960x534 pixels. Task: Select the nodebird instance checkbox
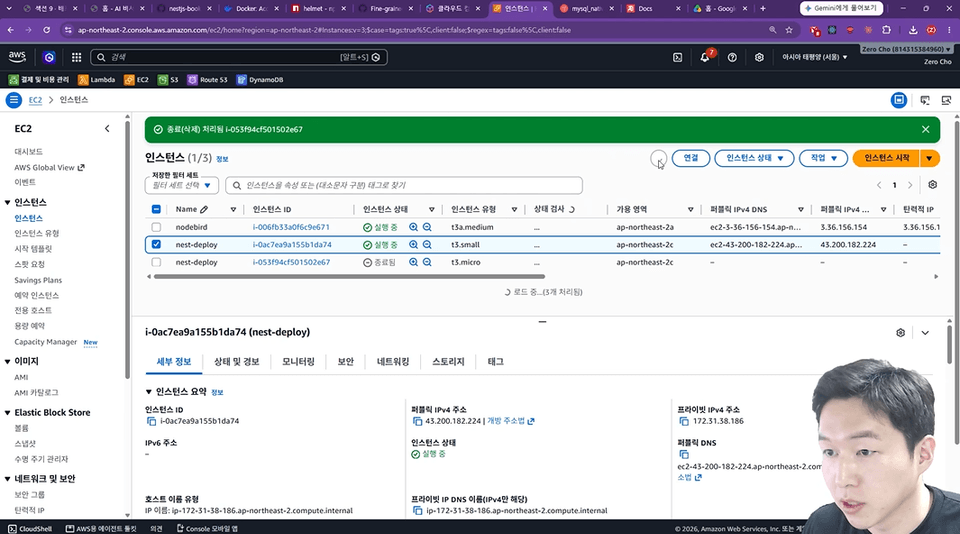point(156,227)
